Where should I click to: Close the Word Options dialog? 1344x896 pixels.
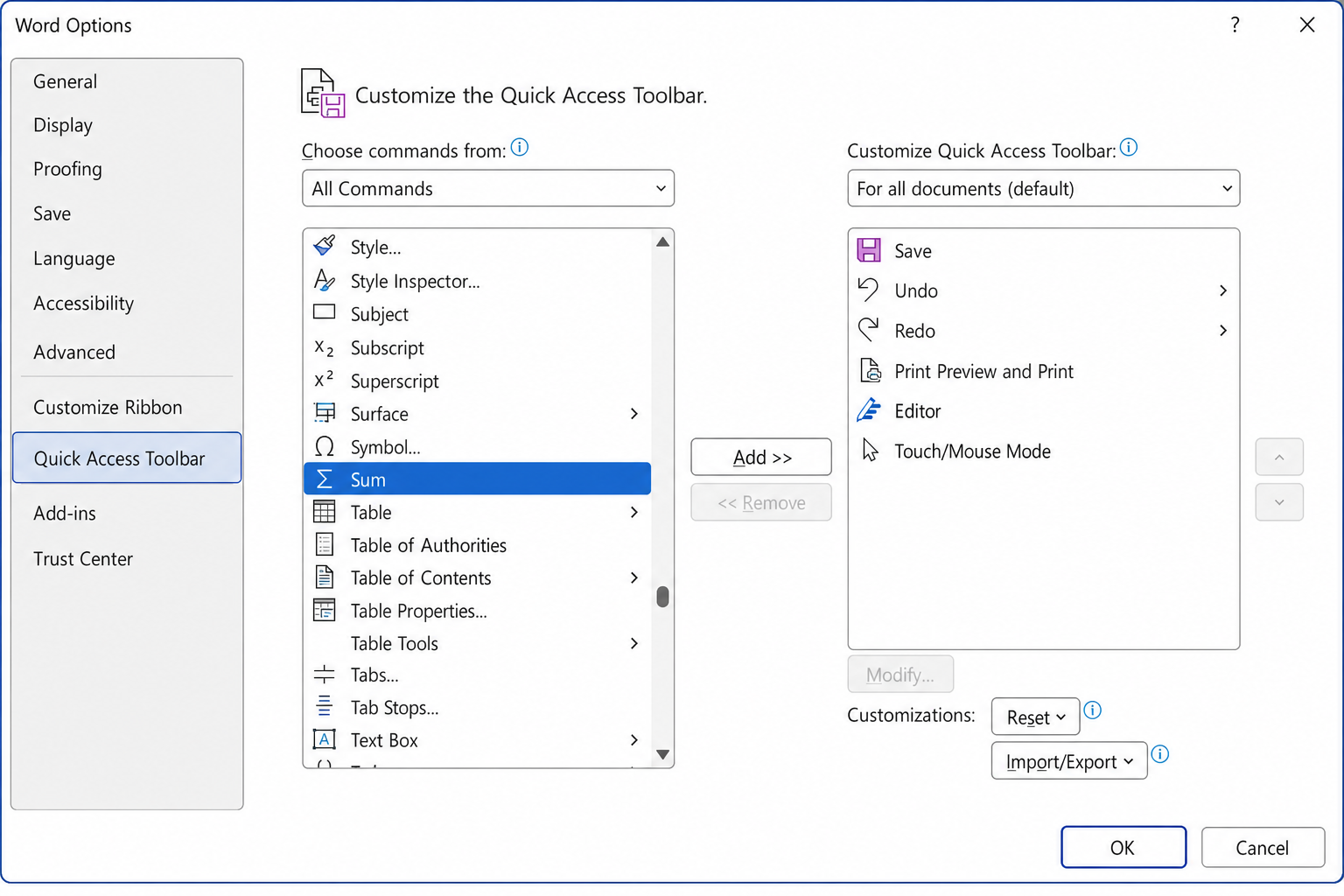[1307, 24]
